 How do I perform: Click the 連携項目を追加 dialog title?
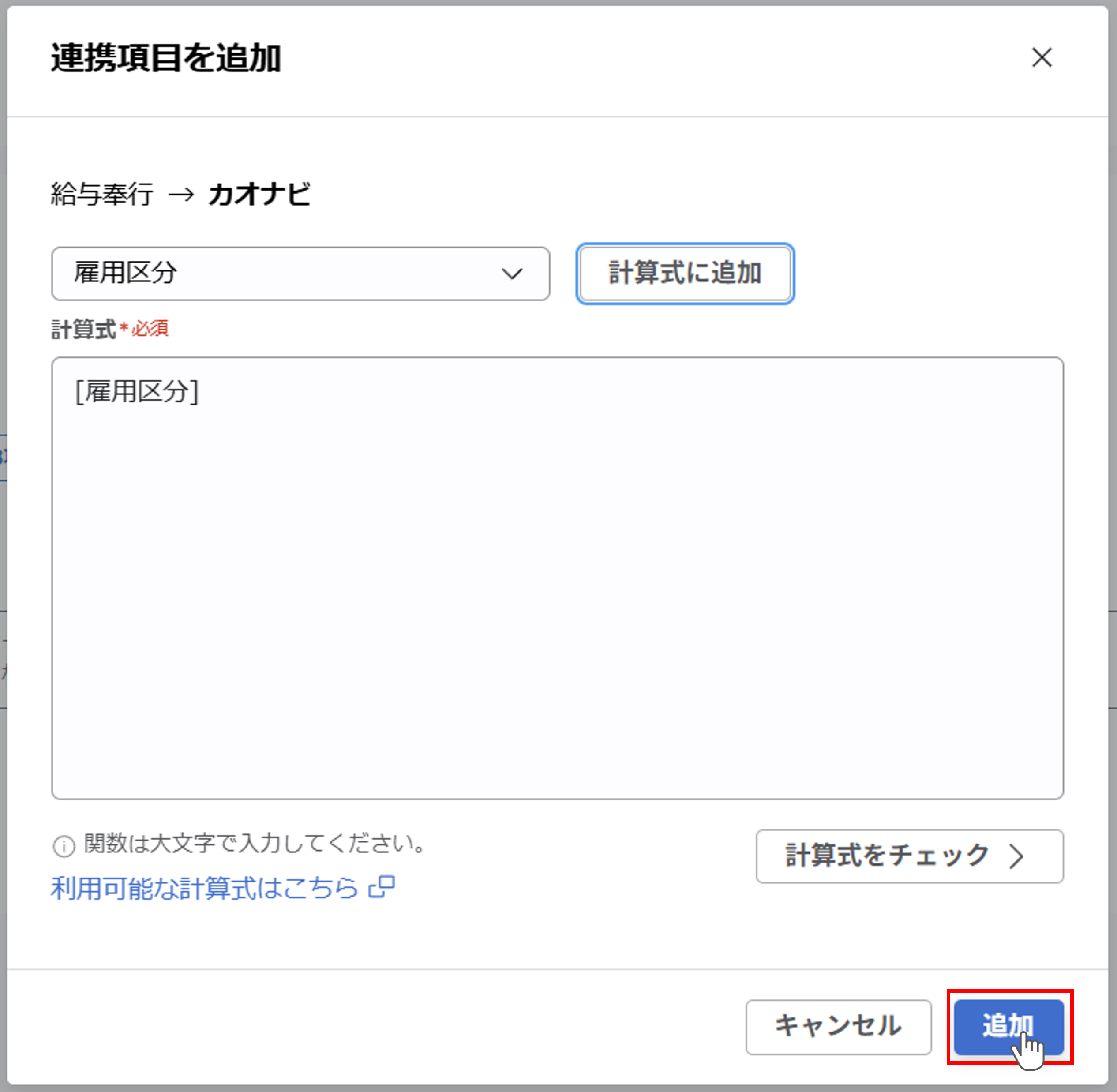pyautogui.click(x=166, y=58)
